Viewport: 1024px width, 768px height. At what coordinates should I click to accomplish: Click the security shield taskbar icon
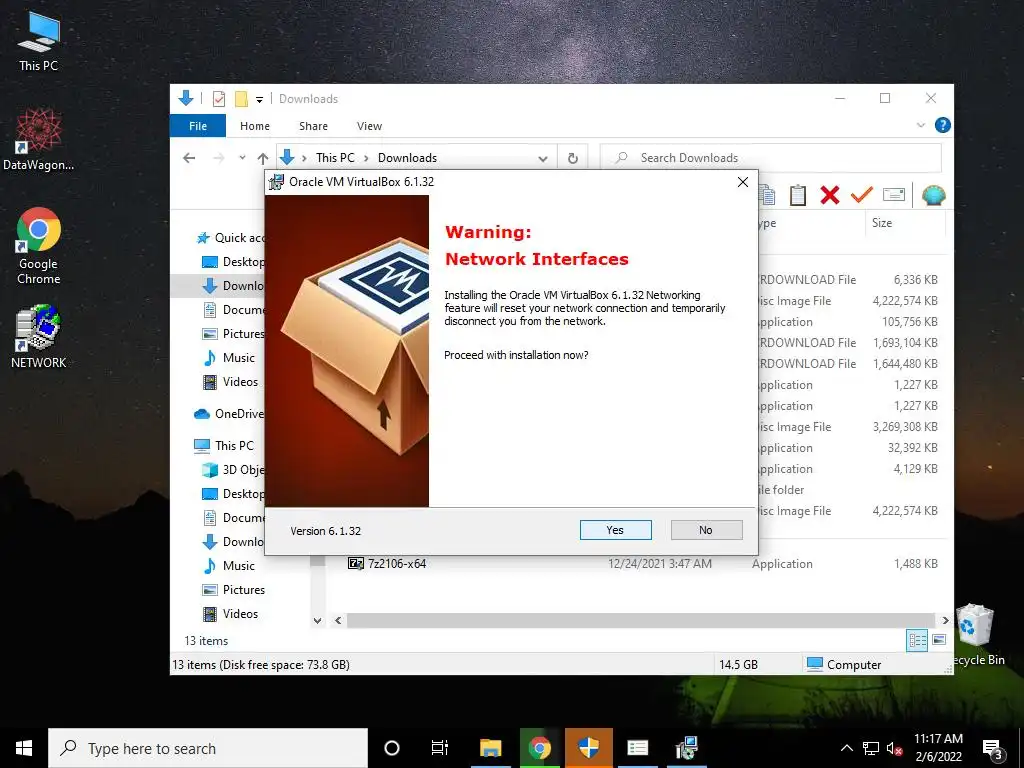(x=588, y=748)
